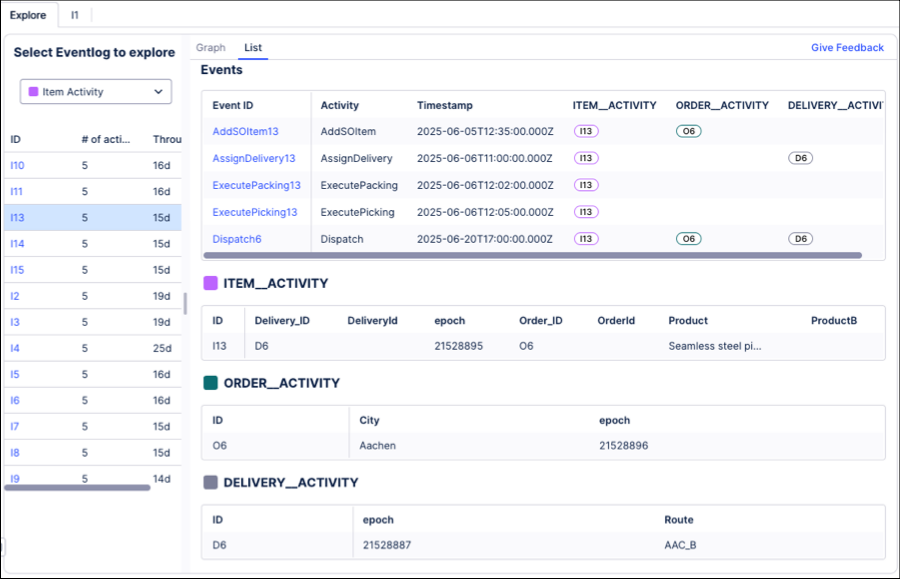Open the Dispatch6 event details
900x579 pixels.
click(x=236, y=239)
